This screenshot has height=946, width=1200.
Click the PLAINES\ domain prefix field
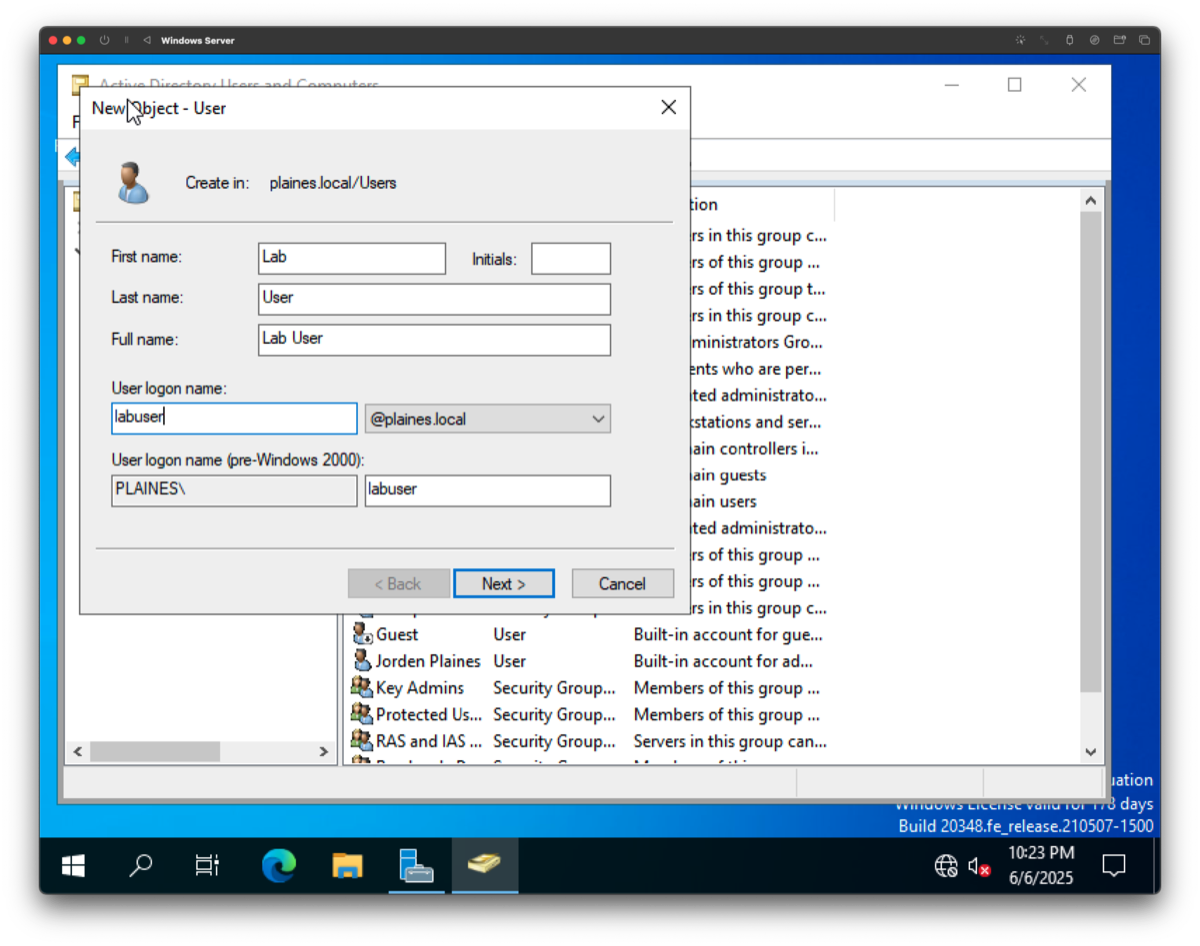[234, 490]
